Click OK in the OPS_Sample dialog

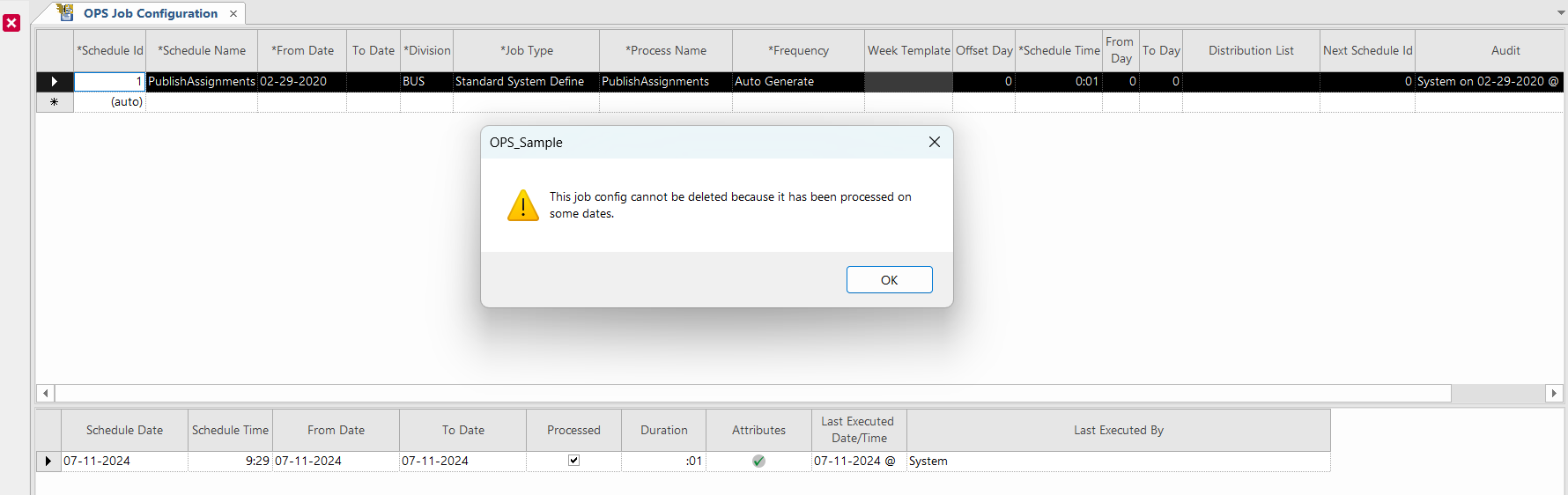click(x=889, y=280)
